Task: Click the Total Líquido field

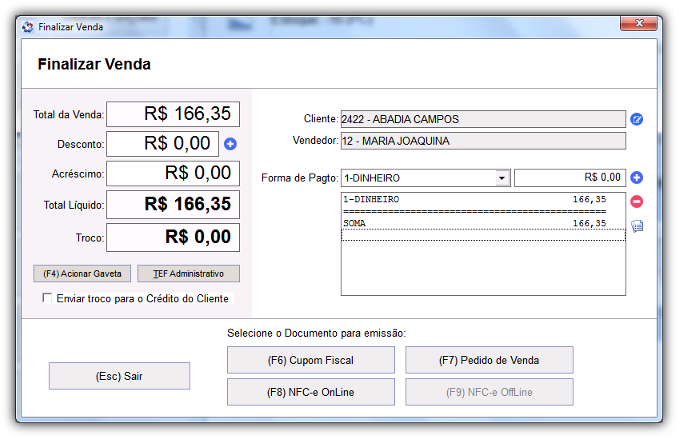Action: pos(173,205)
